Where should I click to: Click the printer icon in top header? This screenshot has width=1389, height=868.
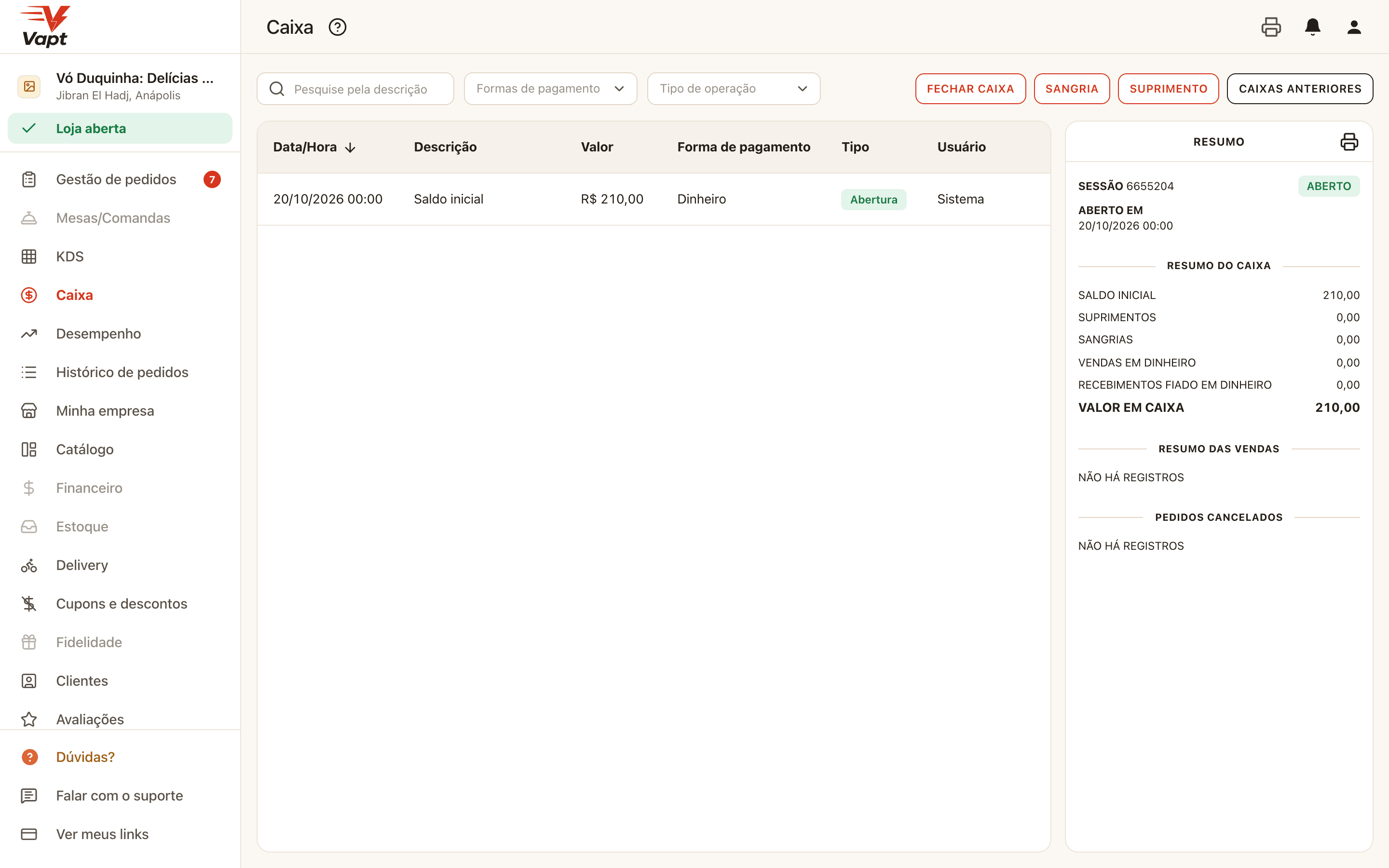pos(1271,27)
